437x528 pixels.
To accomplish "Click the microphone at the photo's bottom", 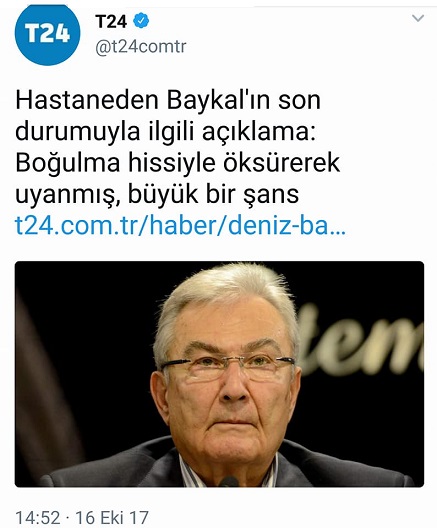I will [x=229, y=482].
